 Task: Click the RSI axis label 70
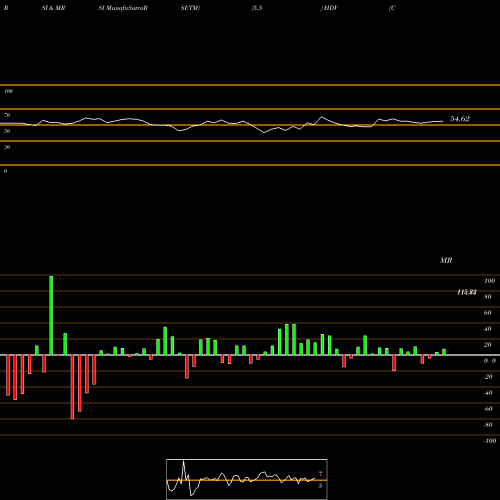pos(7,115)
